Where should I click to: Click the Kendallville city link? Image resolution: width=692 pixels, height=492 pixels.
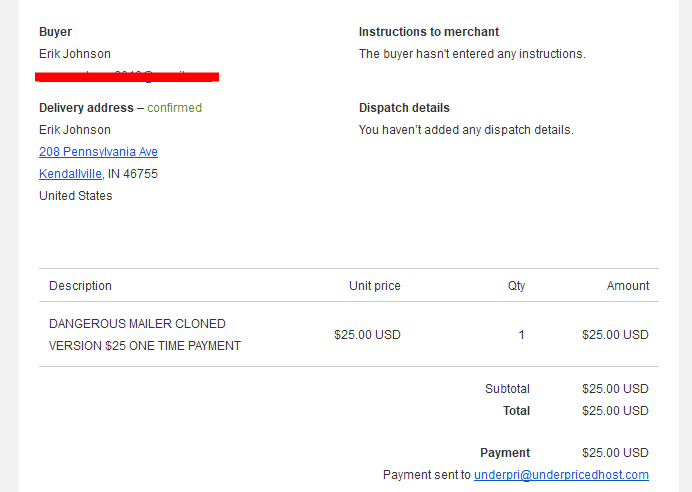(71, 174)
